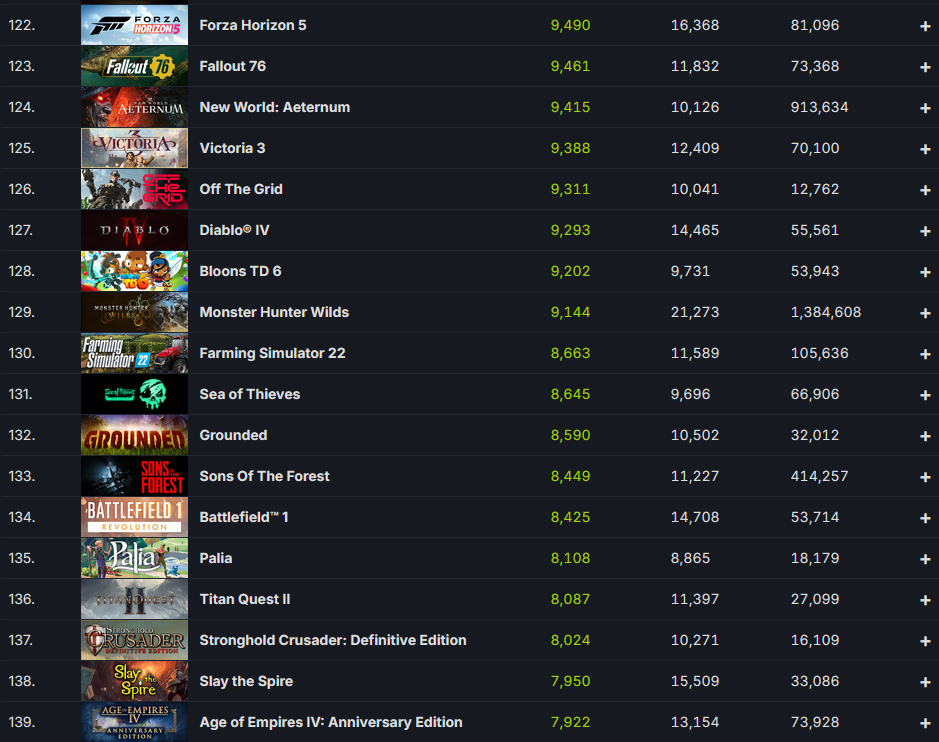Click the Age of Empires IV thumbnail image
The width and height of the screenshot is (939, 742).
(134, 722)
